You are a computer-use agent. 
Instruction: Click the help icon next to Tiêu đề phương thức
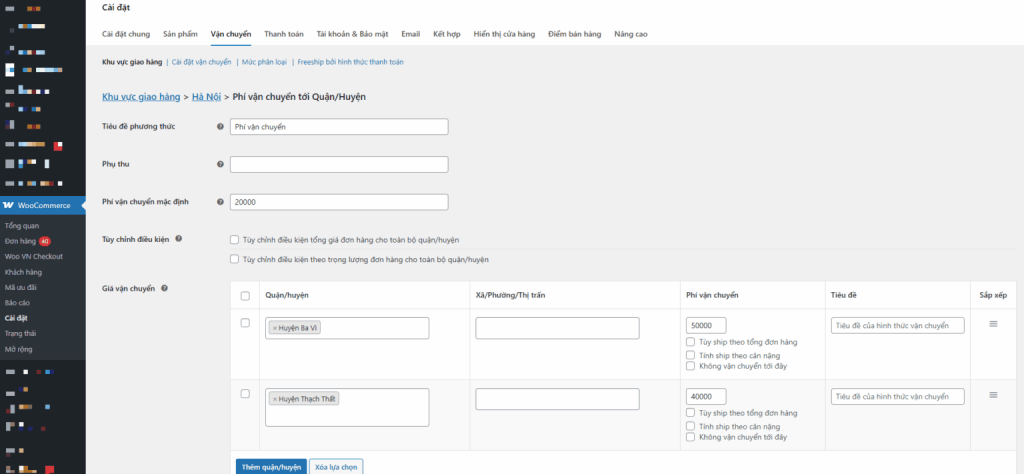pos(220,127)
